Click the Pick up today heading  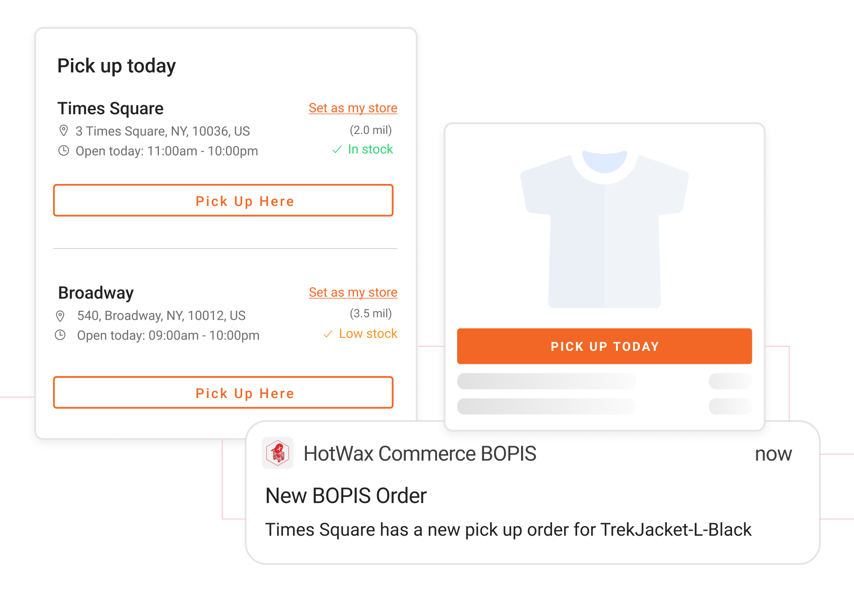coord(116,66)
